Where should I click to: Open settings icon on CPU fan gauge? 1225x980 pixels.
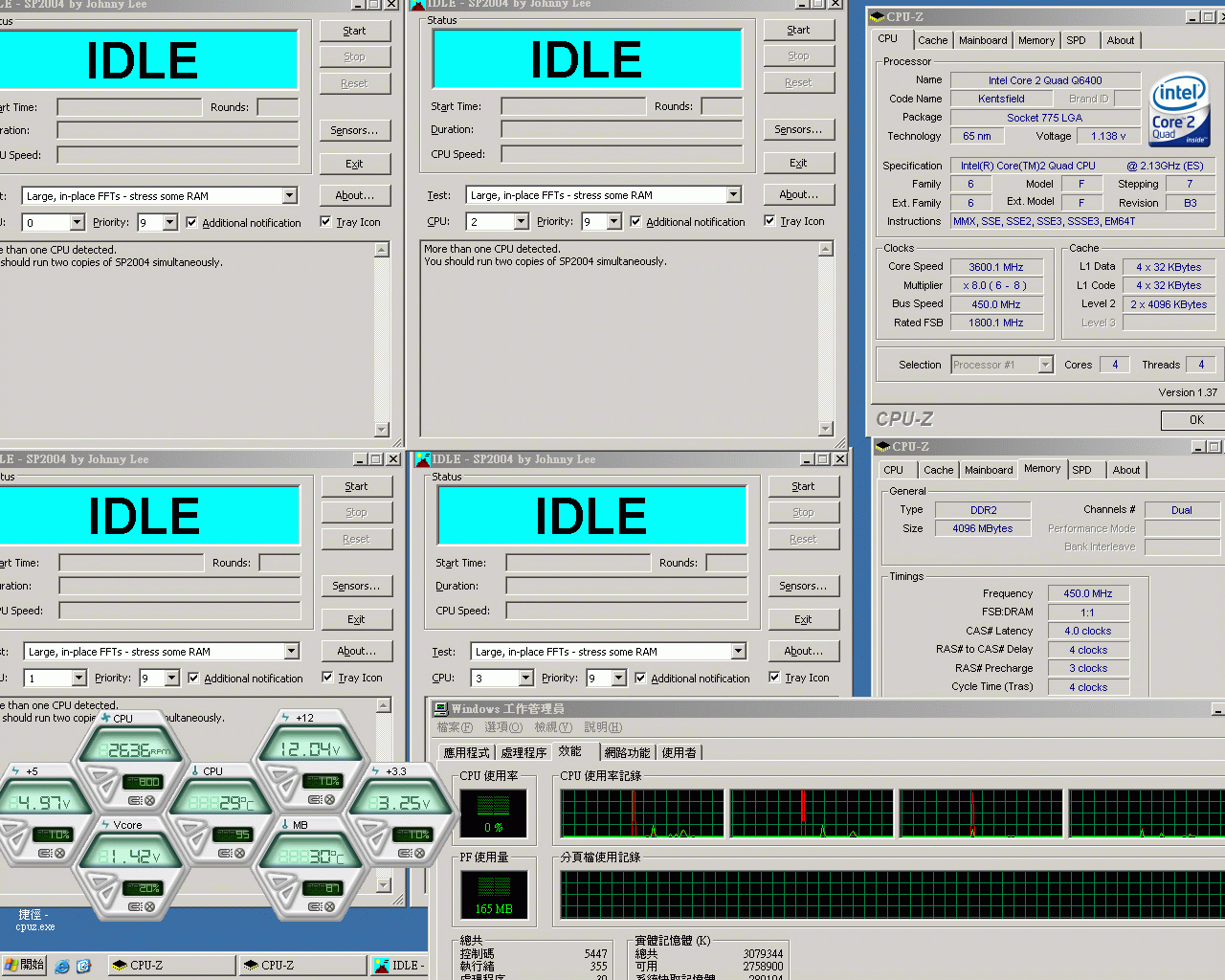[135, 800]
